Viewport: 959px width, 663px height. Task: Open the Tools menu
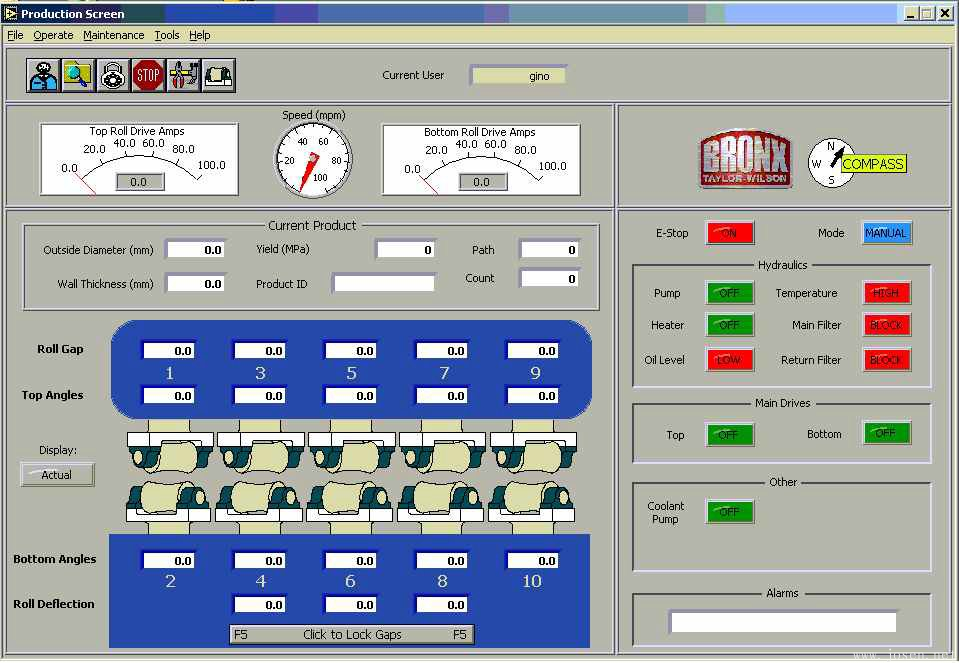[x=166, y=35]
